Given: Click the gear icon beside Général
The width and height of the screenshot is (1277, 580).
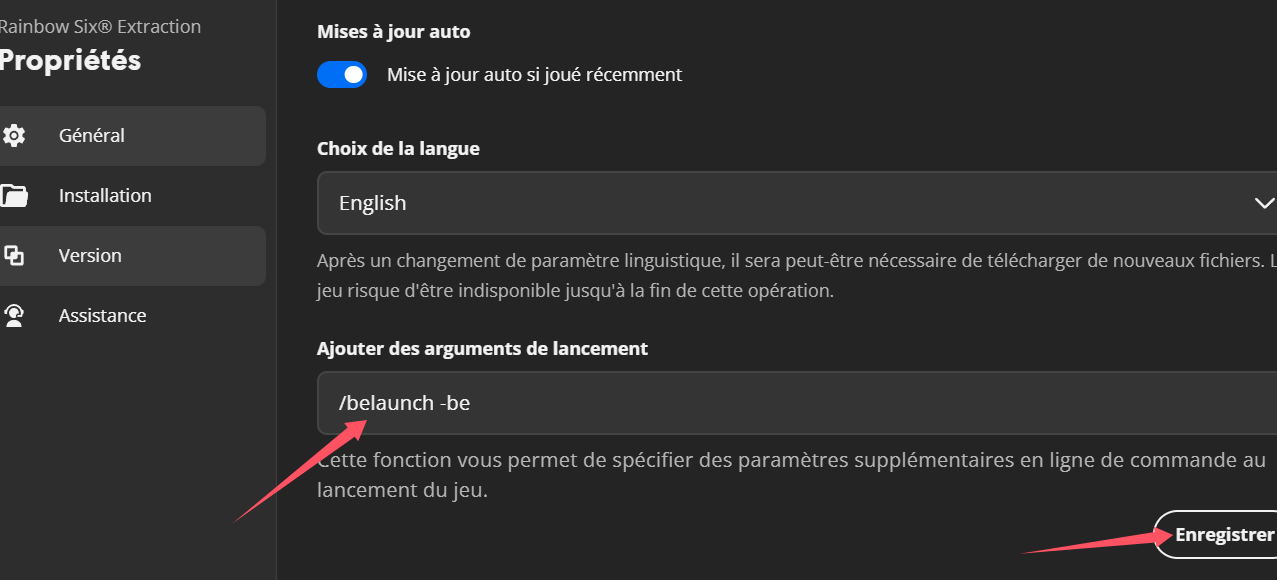Looking at the screenshot, I should 14,135.
